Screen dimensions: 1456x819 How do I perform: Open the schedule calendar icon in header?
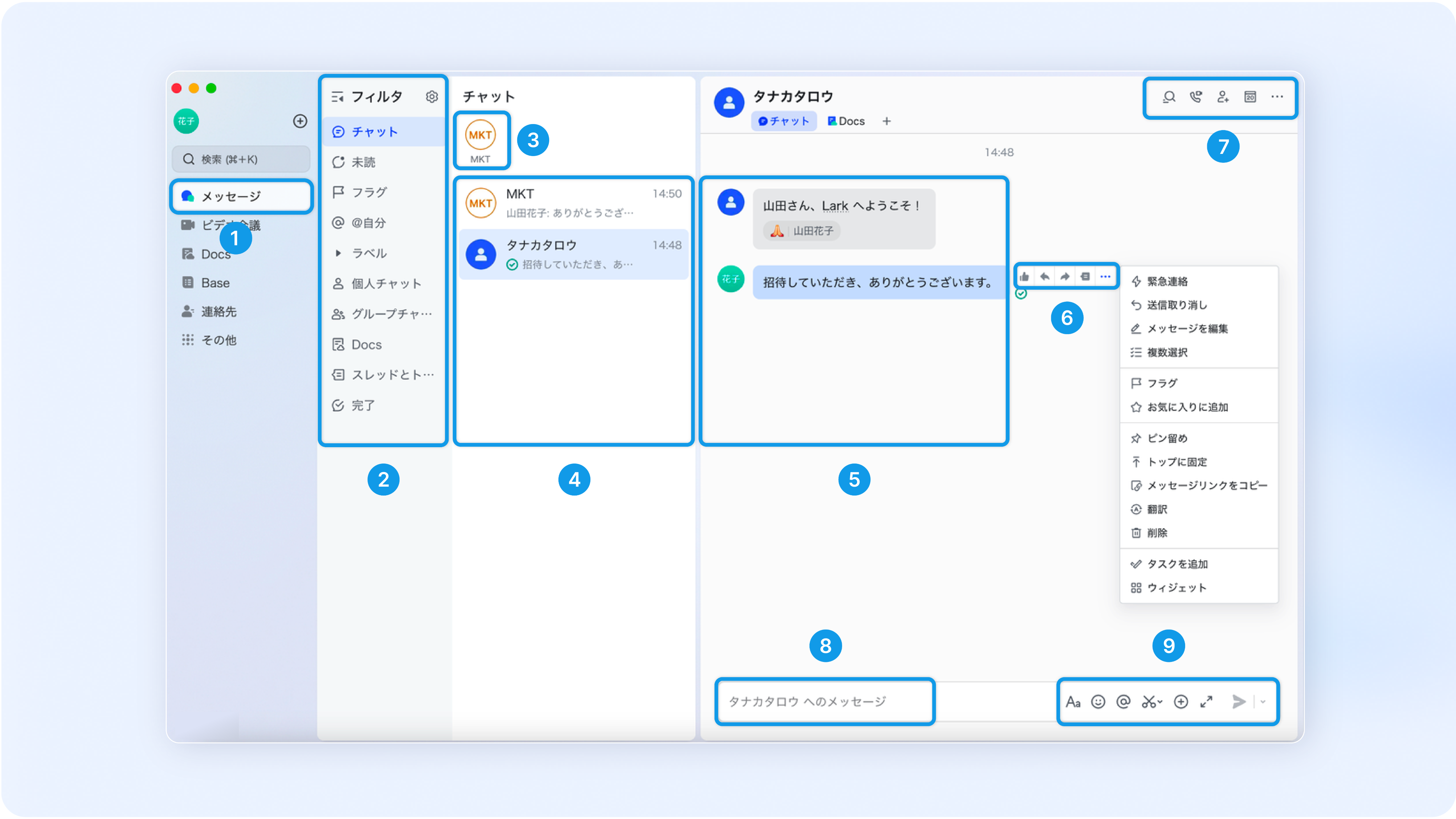(1250, 98)
